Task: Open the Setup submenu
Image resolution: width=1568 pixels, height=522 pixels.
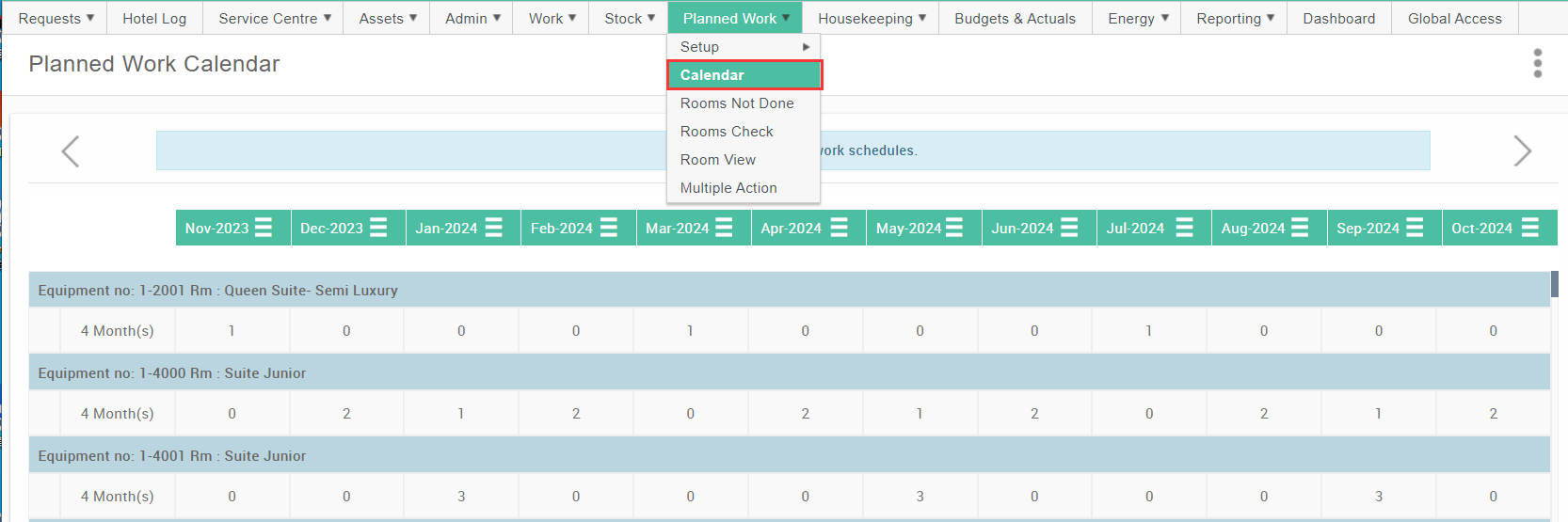Action: click(744, 46)
